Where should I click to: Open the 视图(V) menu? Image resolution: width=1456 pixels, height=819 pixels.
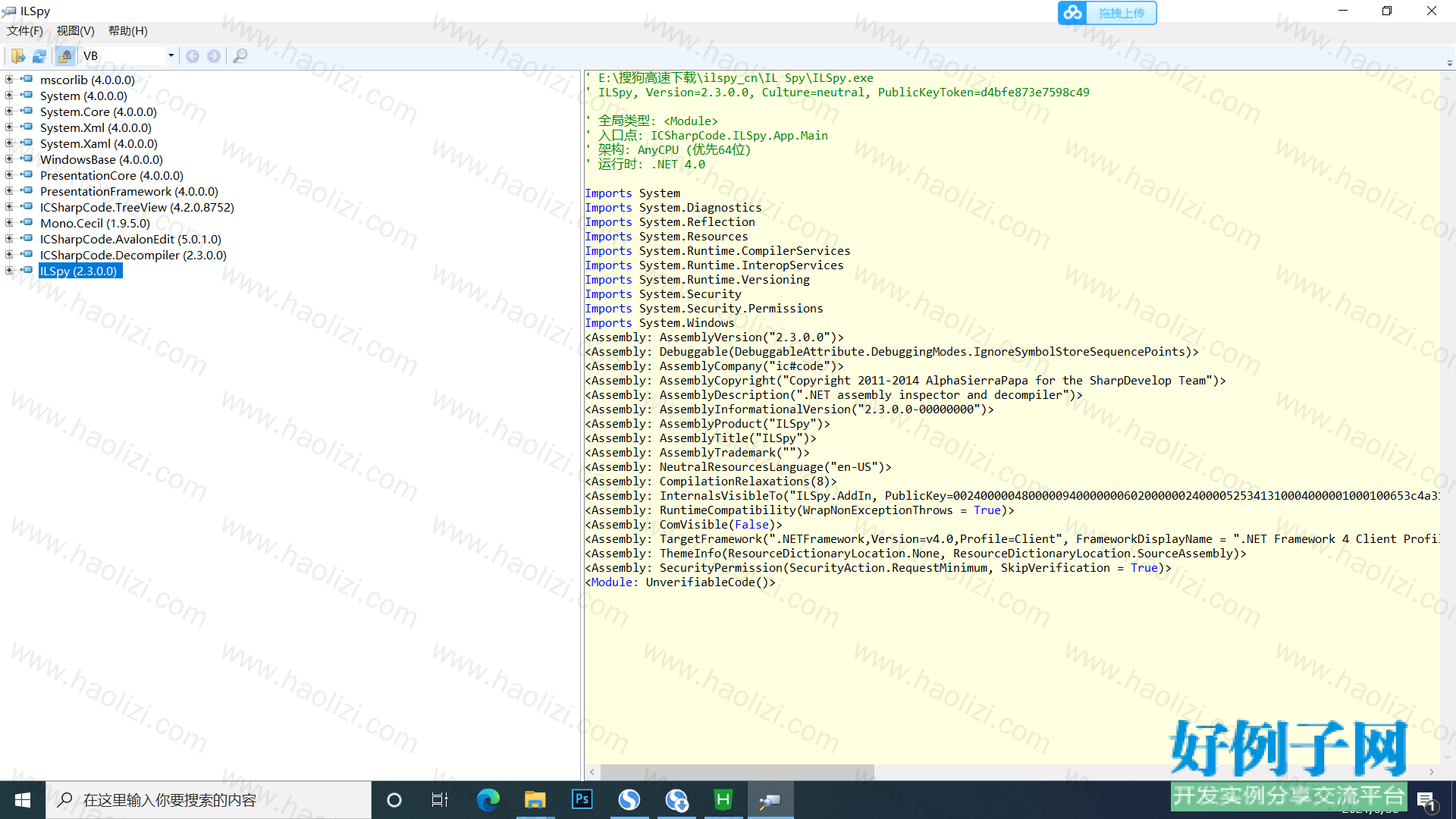76,31
